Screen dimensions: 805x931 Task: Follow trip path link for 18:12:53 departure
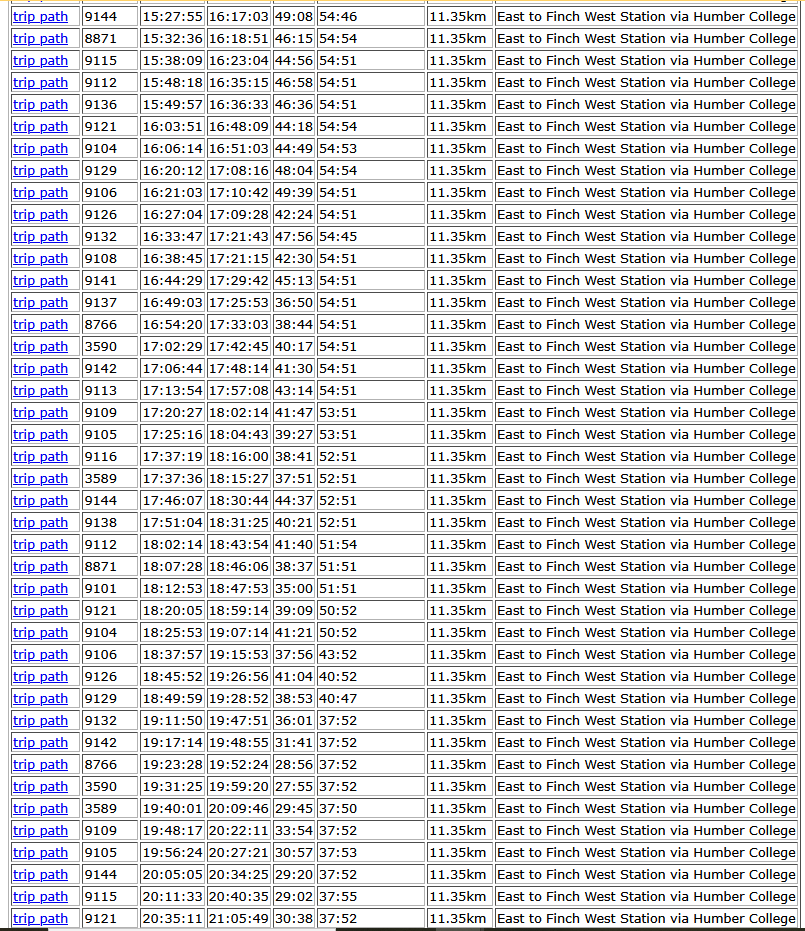pos(40,589)
